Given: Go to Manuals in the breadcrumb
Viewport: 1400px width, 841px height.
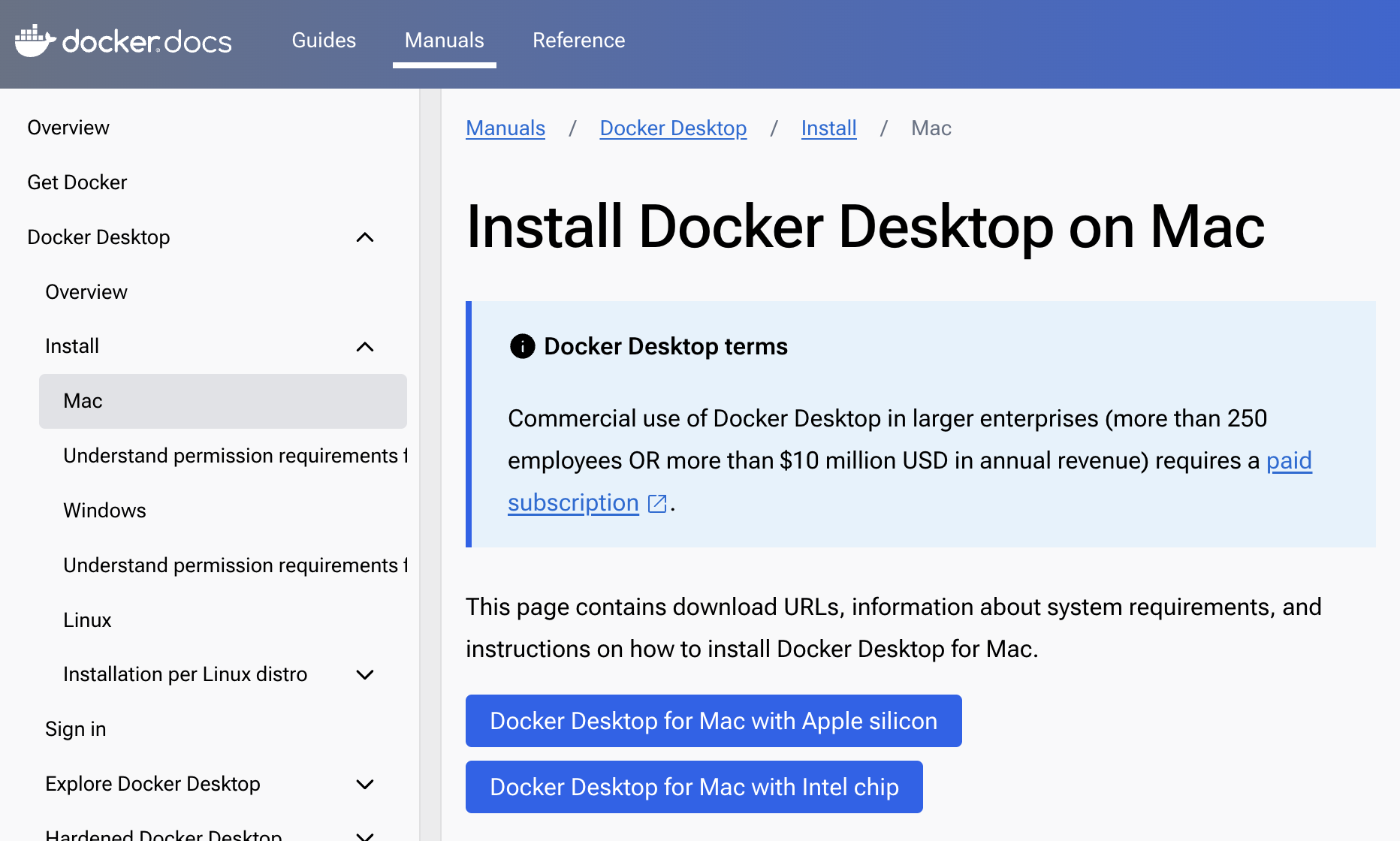Looking at the screenshot, I should point(505,128).
